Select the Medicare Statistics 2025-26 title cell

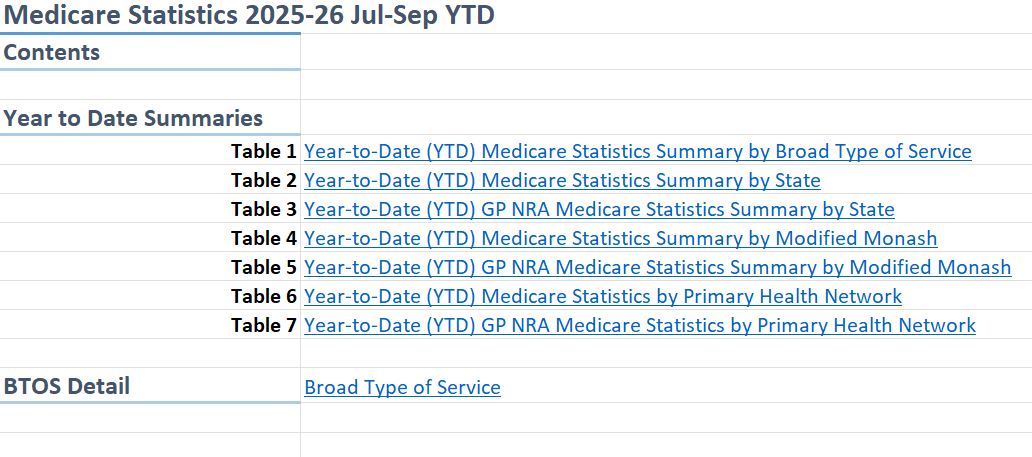248,16
